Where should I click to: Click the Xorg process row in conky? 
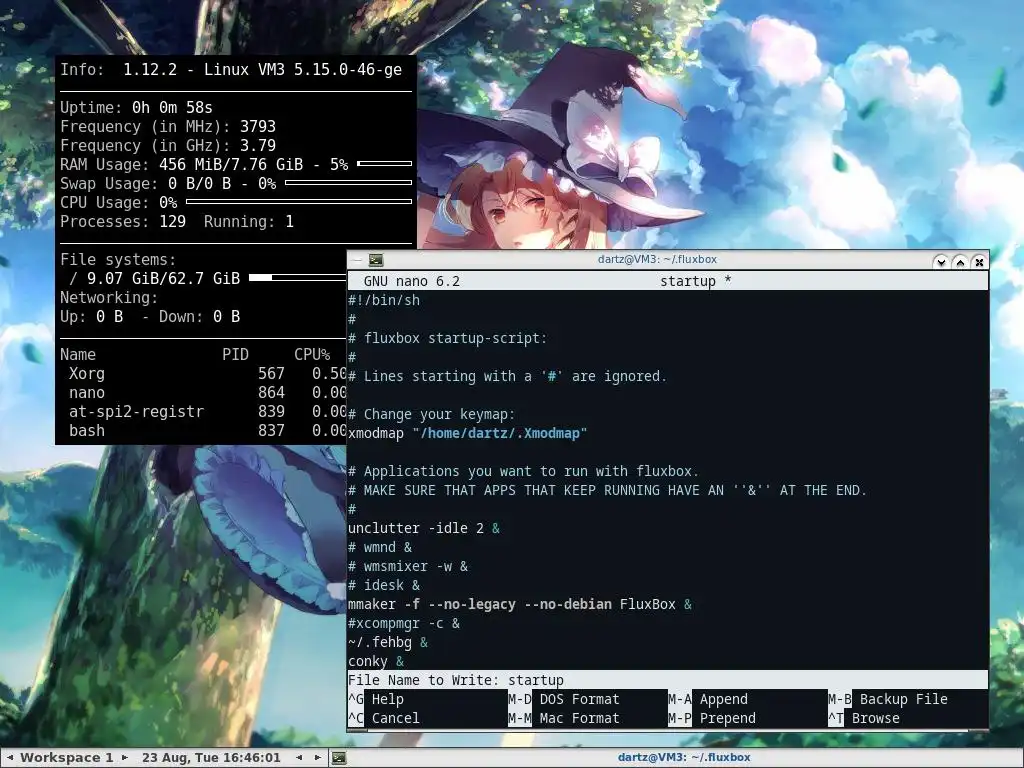tap(203, 374)
